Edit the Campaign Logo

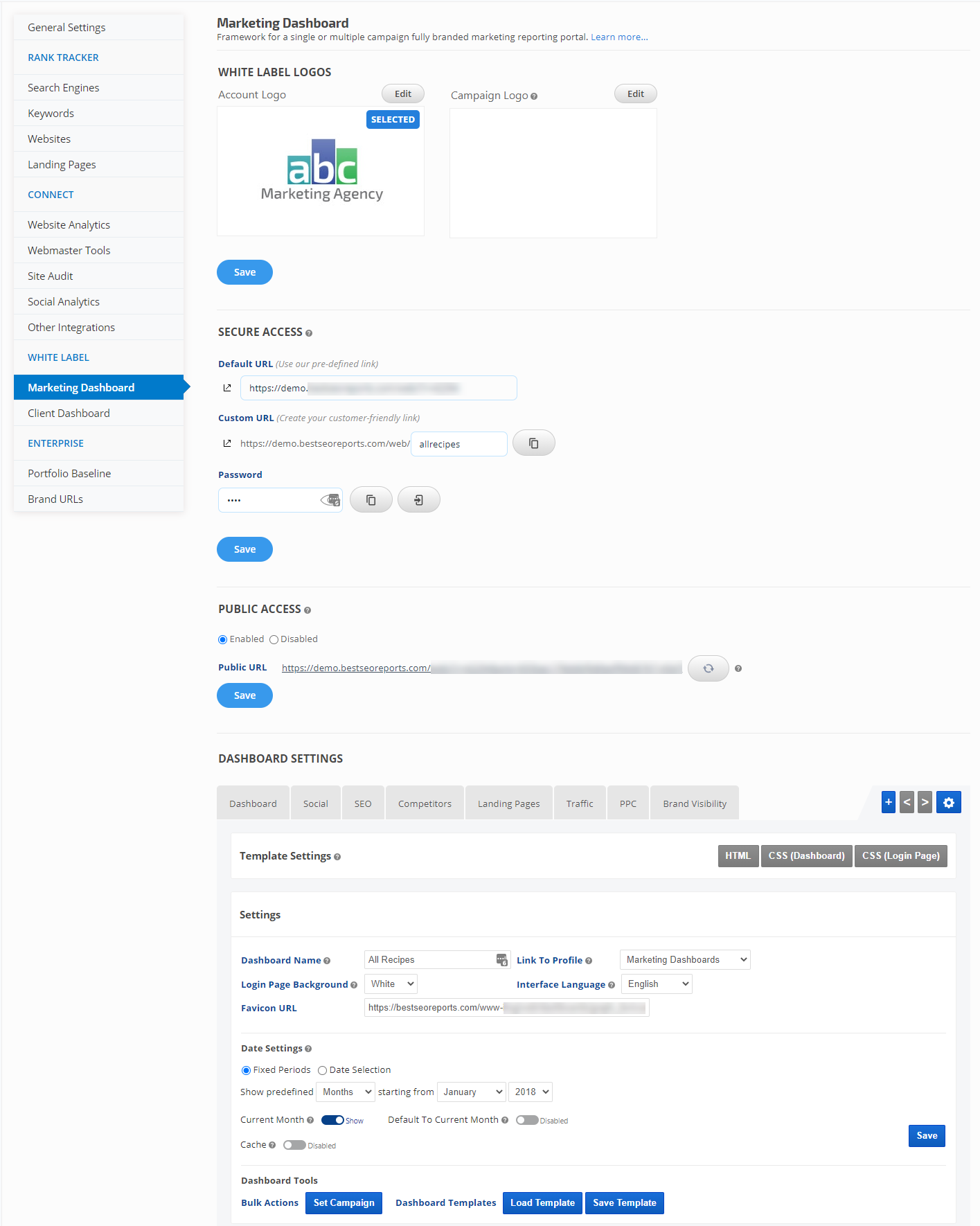tap(636, 94)
